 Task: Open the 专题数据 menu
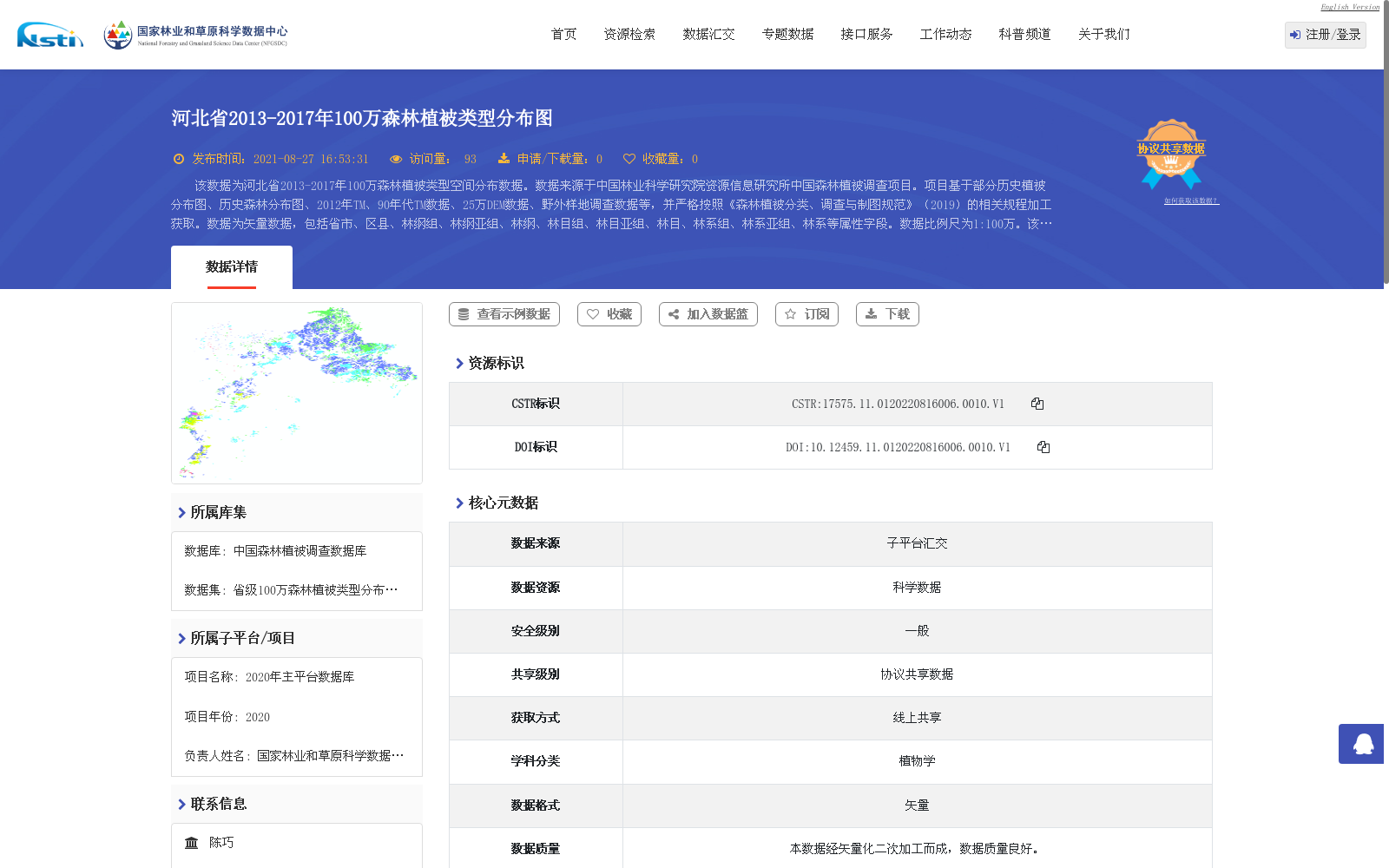coord(788,35)
